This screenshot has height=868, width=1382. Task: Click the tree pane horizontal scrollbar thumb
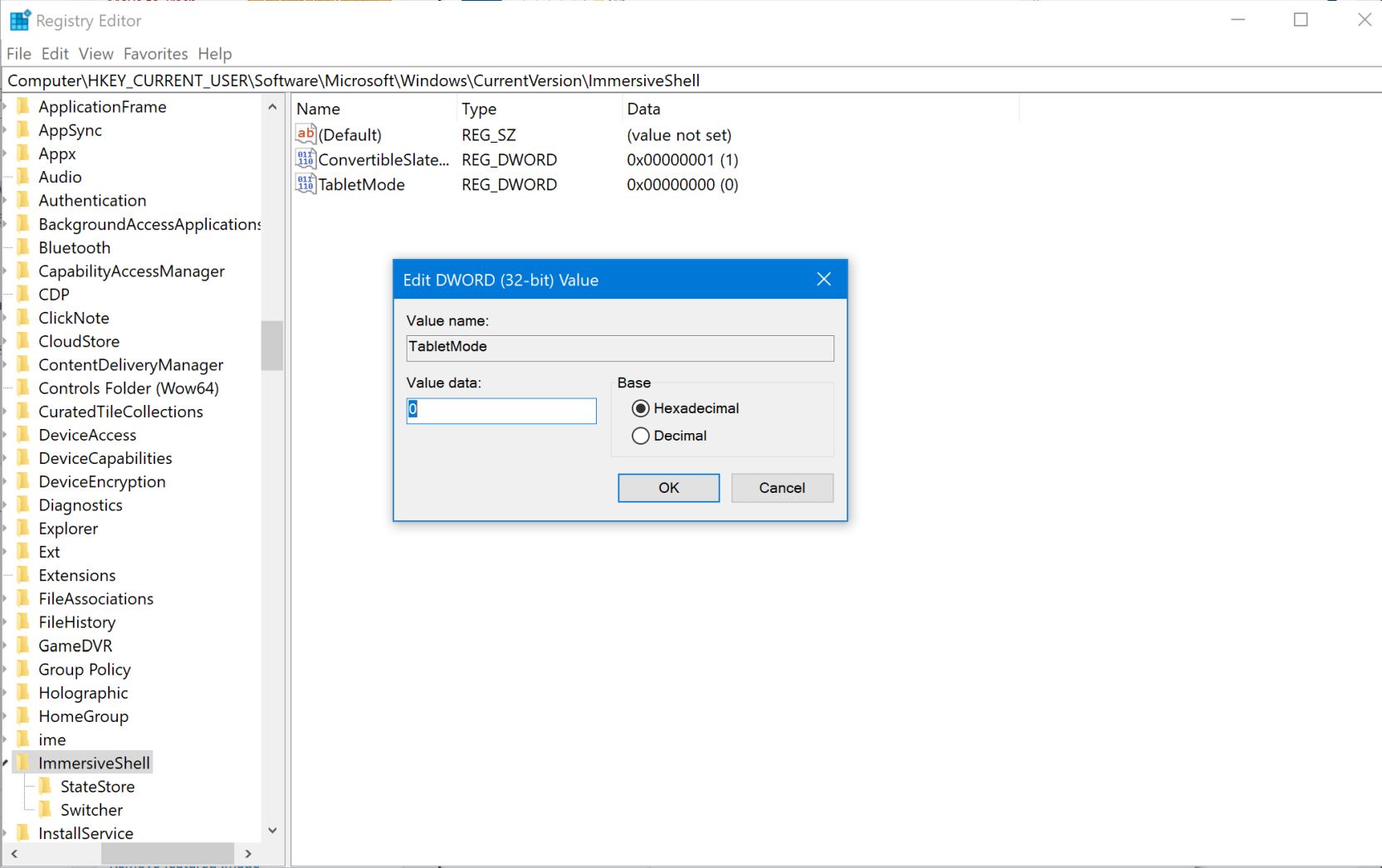click(x=167, y=853)
